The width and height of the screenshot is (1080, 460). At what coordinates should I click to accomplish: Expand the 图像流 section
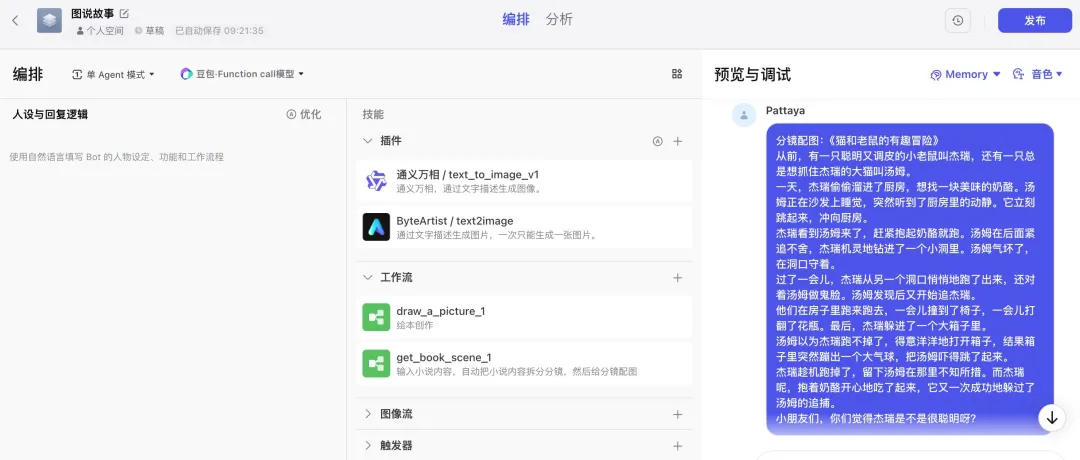click(368, 414)
